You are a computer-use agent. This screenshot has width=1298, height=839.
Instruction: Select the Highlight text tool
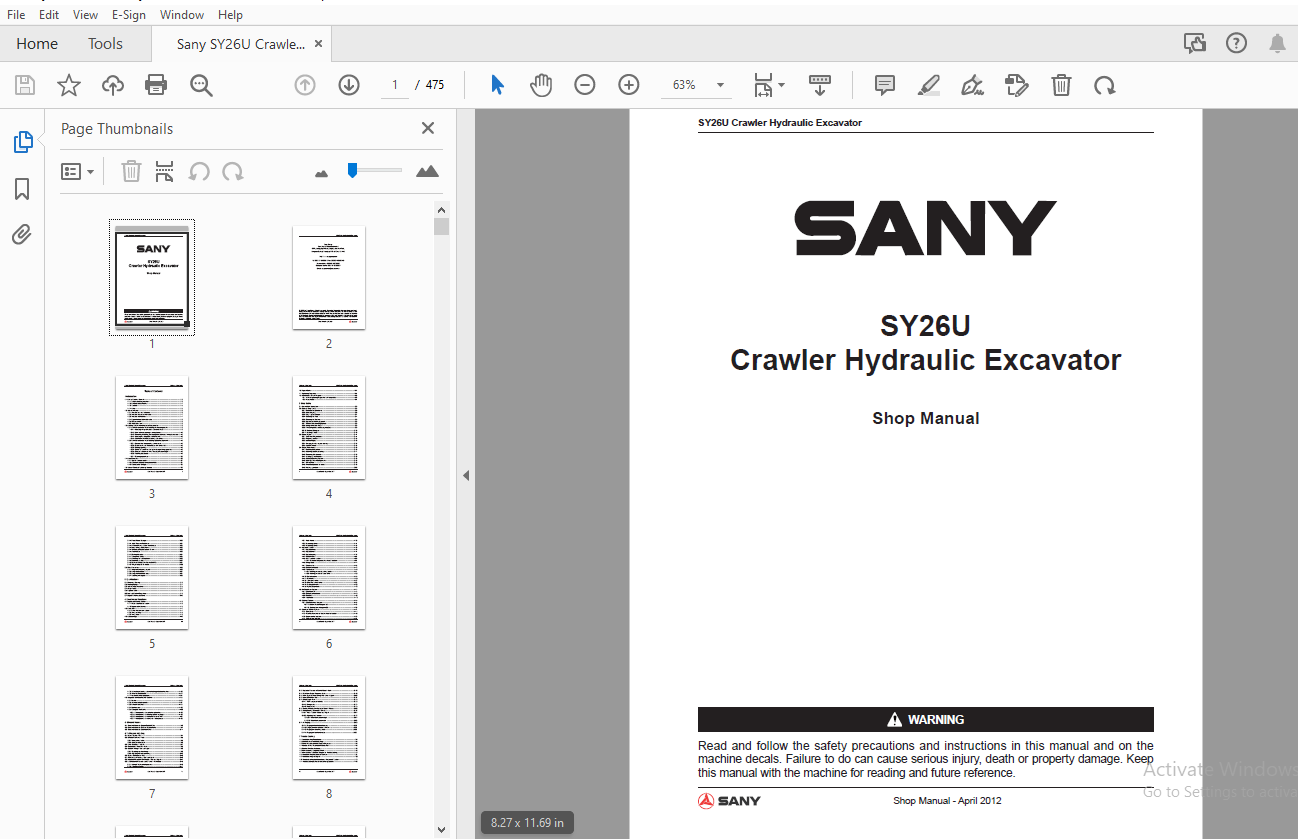[929, 85]
